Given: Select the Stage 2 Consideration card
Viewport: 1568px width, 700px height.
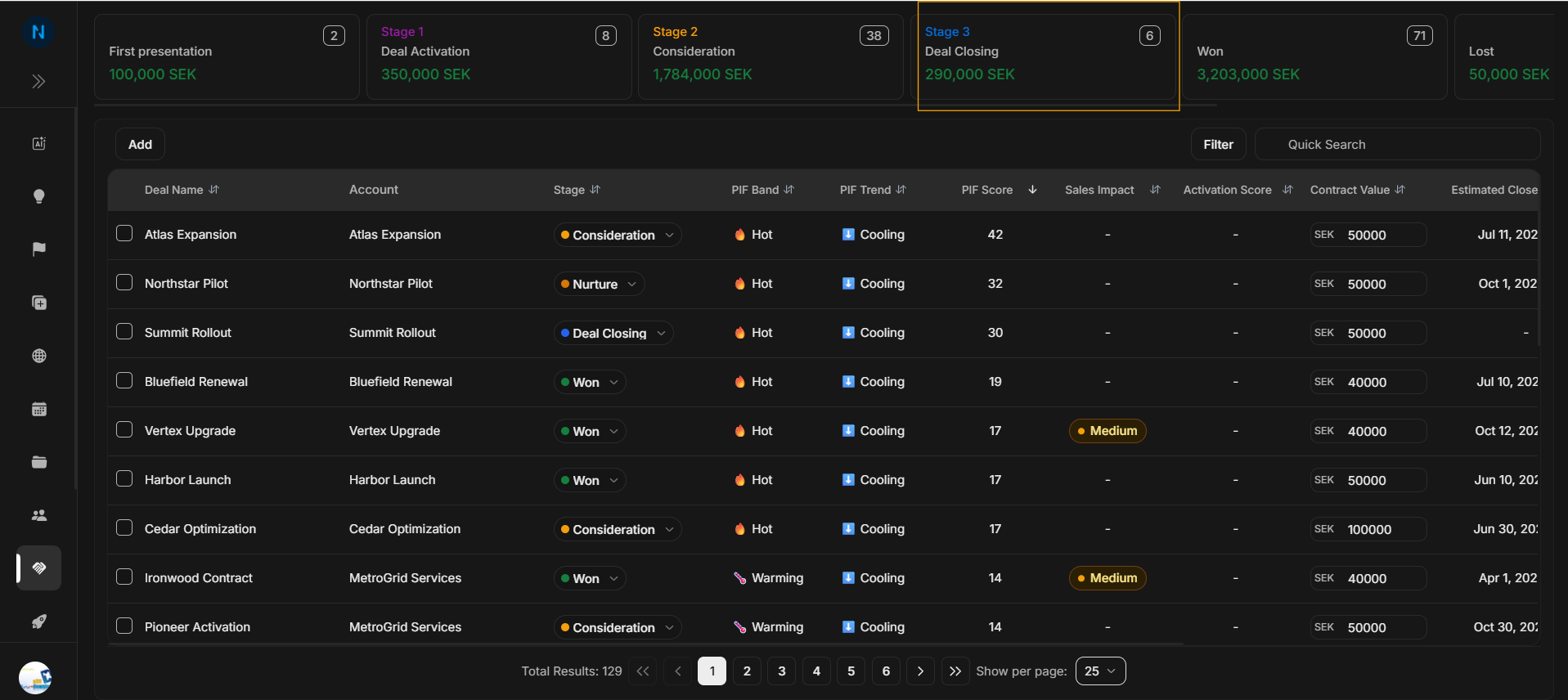Looking at the screenshot, I should tap(771, 56).
